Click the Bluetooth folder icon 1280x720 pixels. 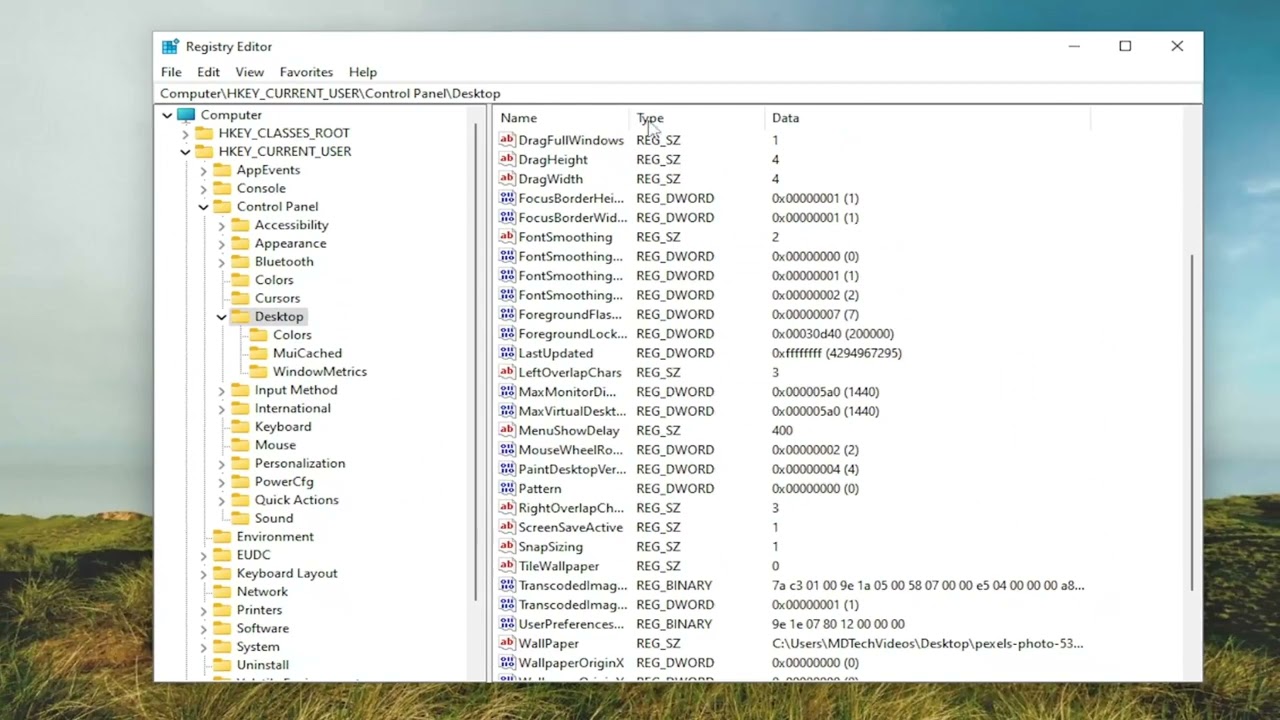[240, 262]
